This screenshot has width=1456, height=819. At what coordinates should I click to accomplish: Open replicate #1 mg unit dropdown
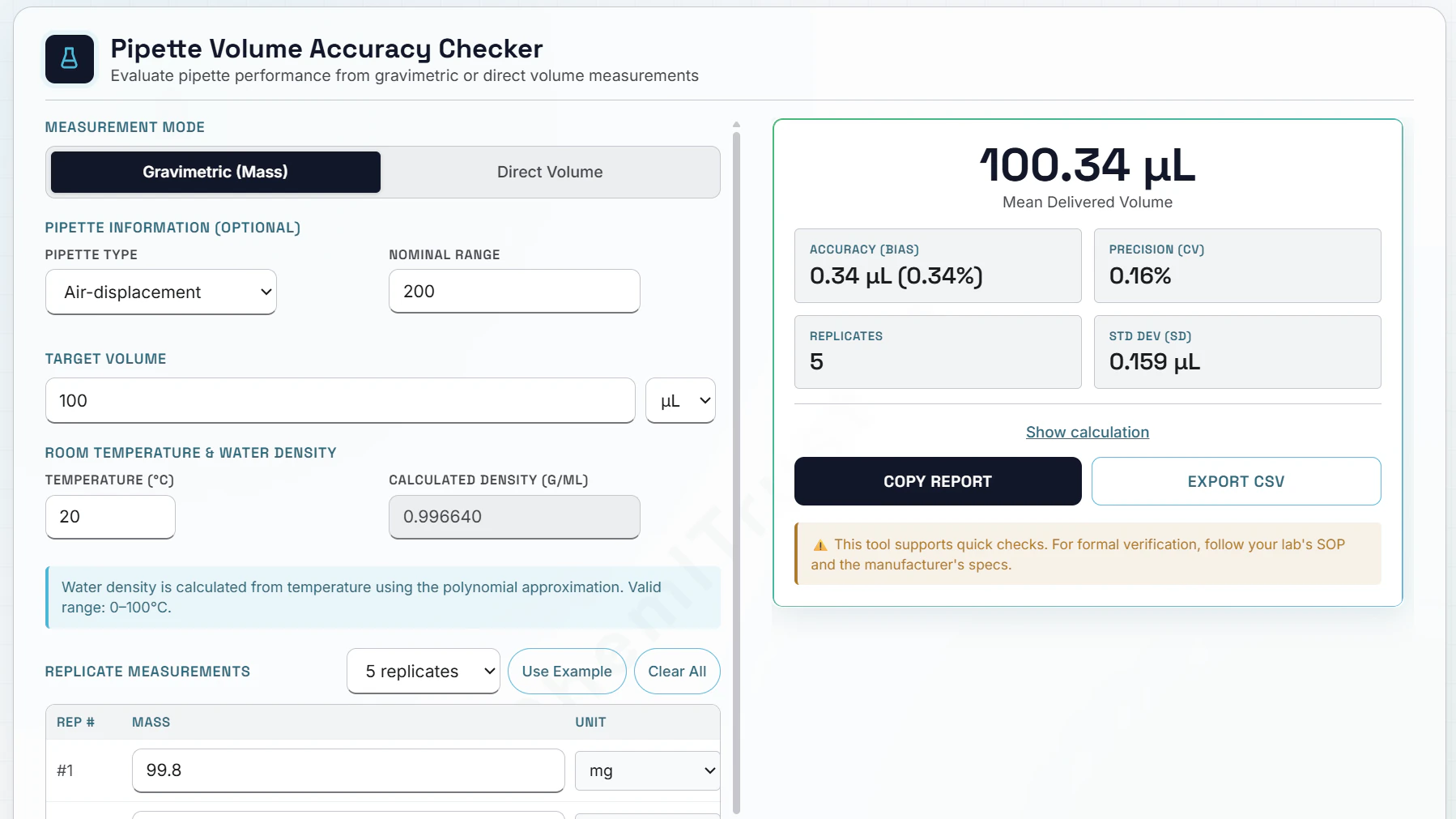click(648, 771)
